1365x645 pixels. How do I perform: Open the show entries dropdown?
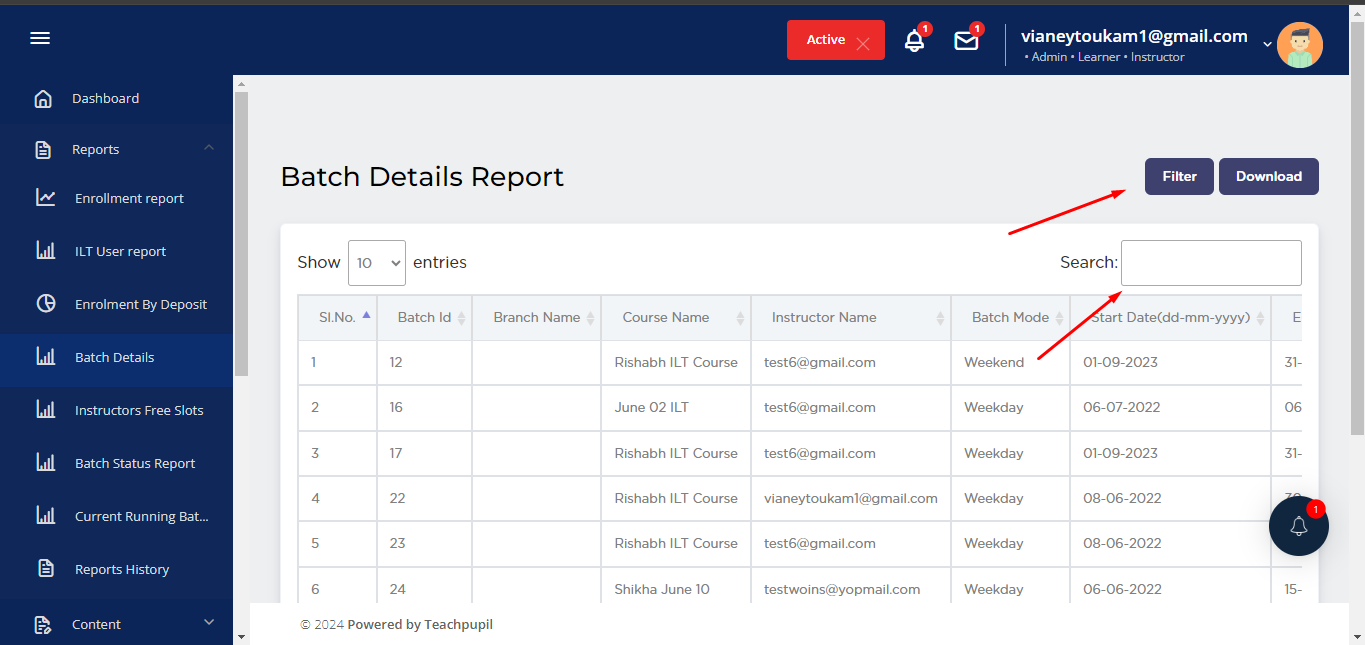(377, 263)
